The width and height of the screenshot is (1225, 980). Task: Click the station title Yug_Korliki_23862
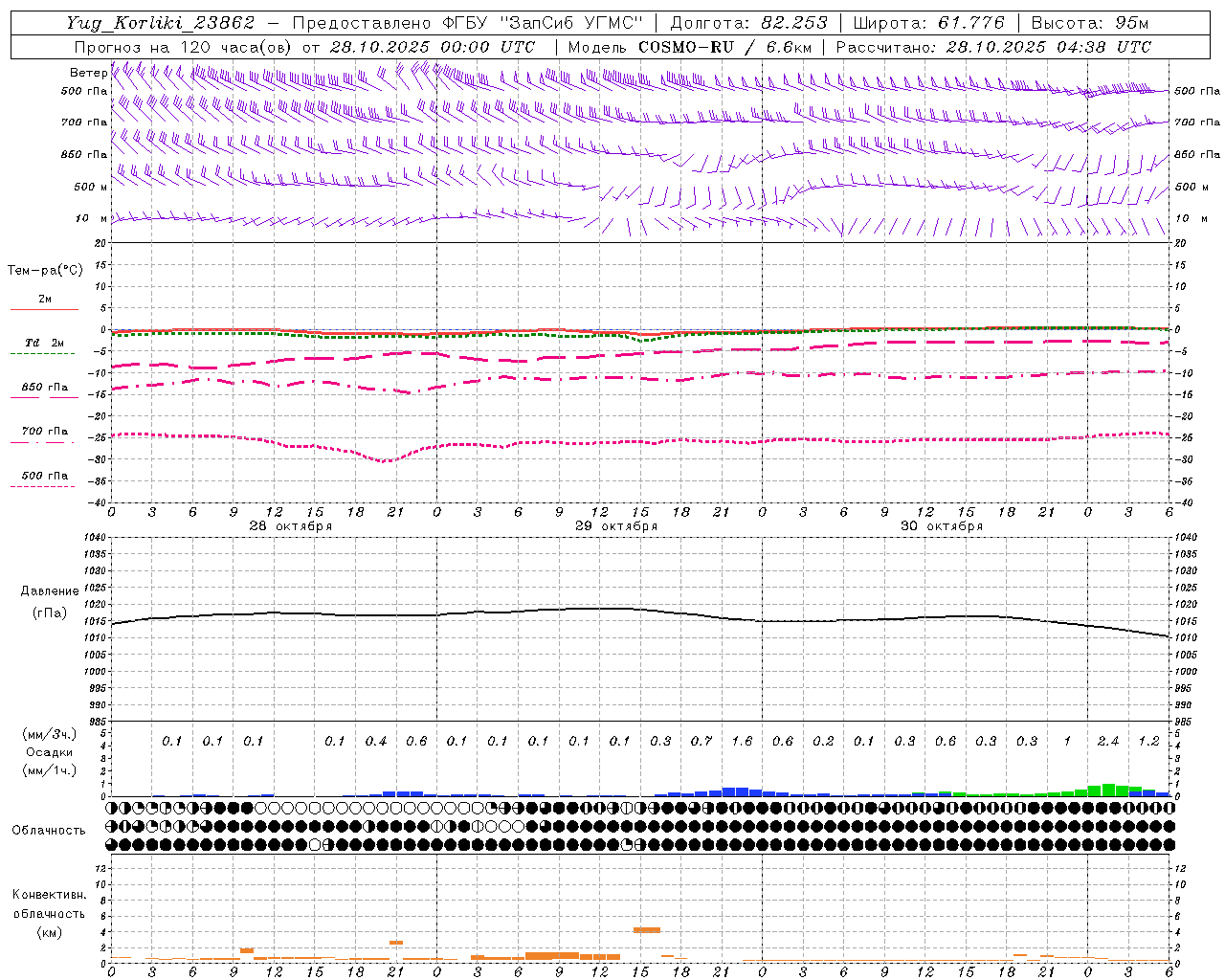pyautogui.click(x=160, y=23)
